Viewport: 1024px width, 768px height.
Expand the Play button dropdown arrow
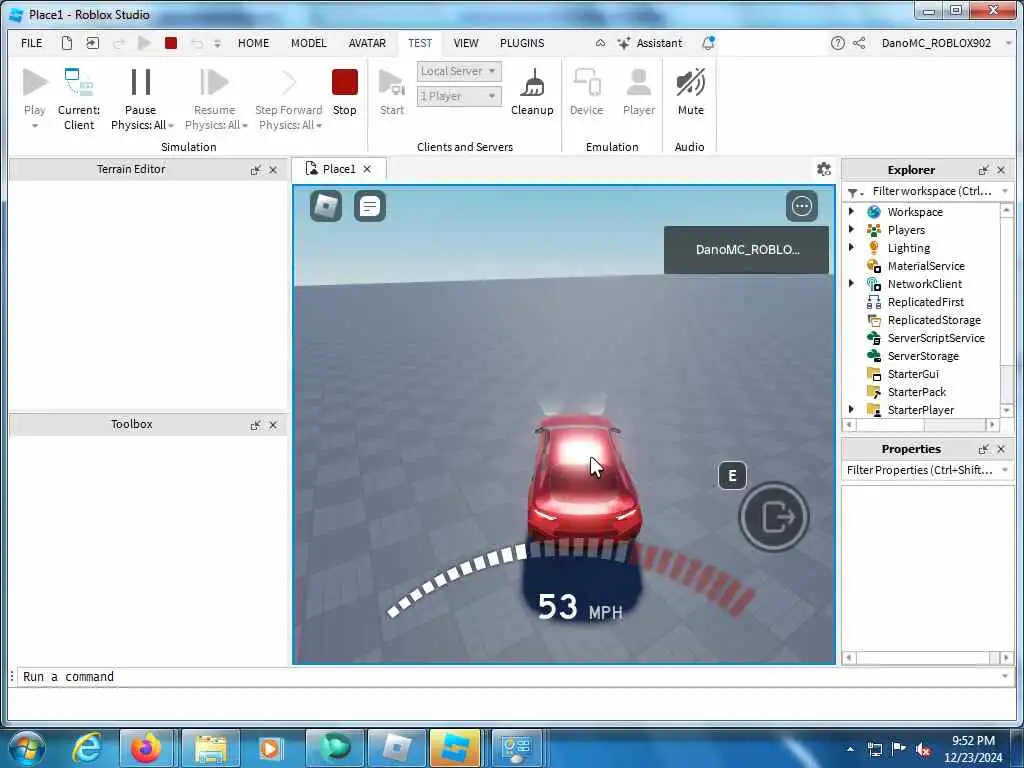35,125
